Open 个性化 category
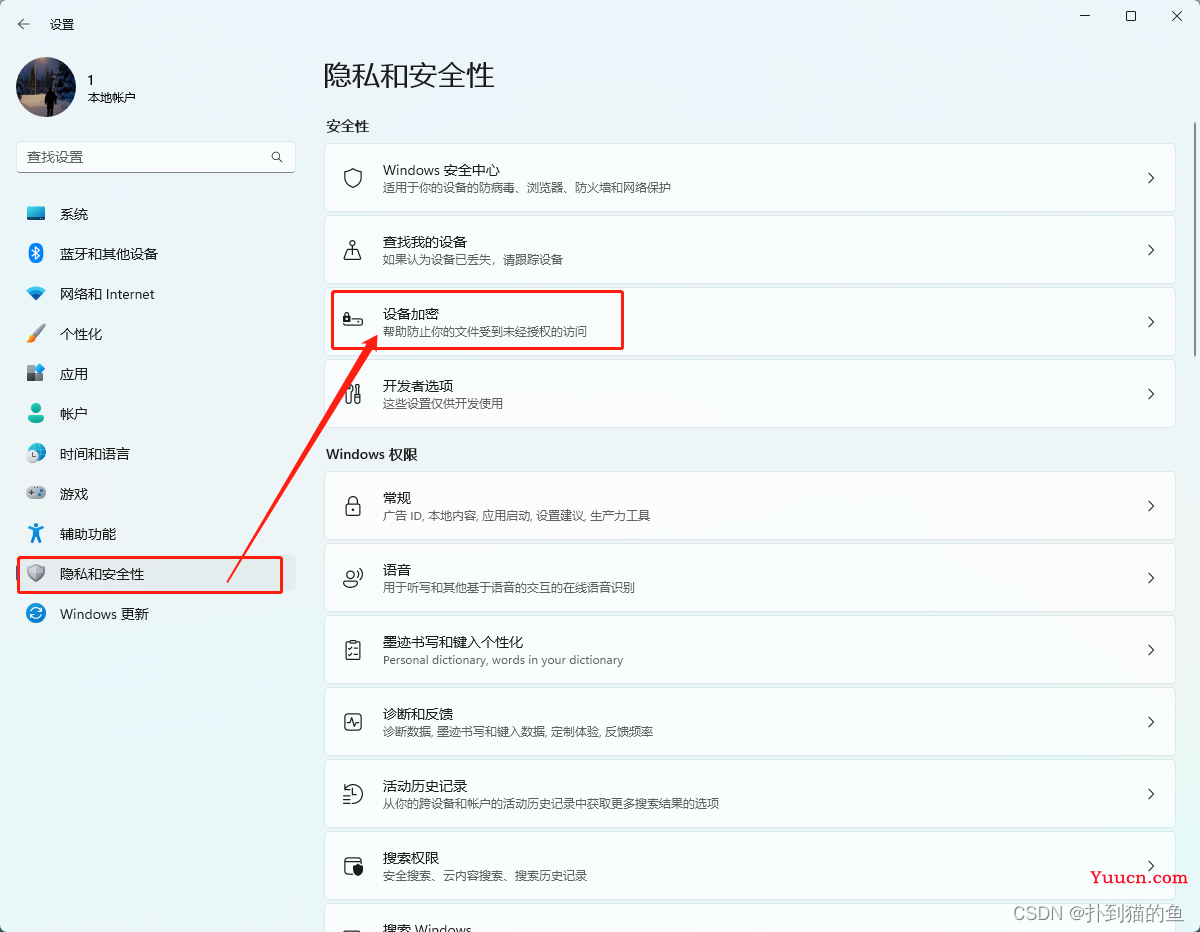The image size is (1200, 932). [156, 334]
